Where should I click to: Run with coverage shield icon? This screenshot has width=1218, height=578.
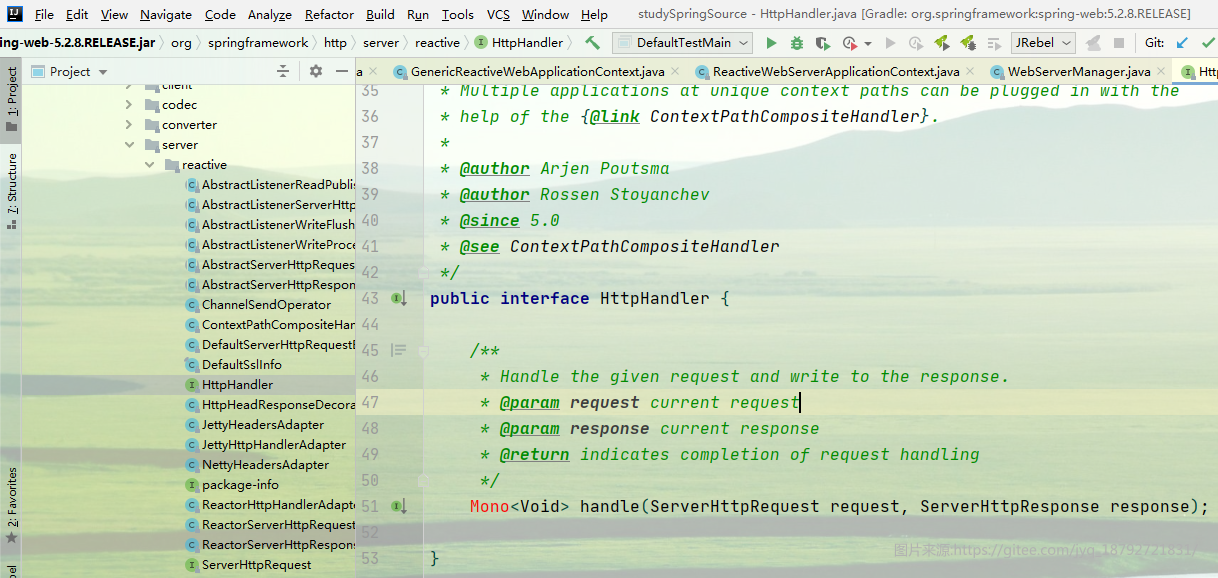pos(822,43)
